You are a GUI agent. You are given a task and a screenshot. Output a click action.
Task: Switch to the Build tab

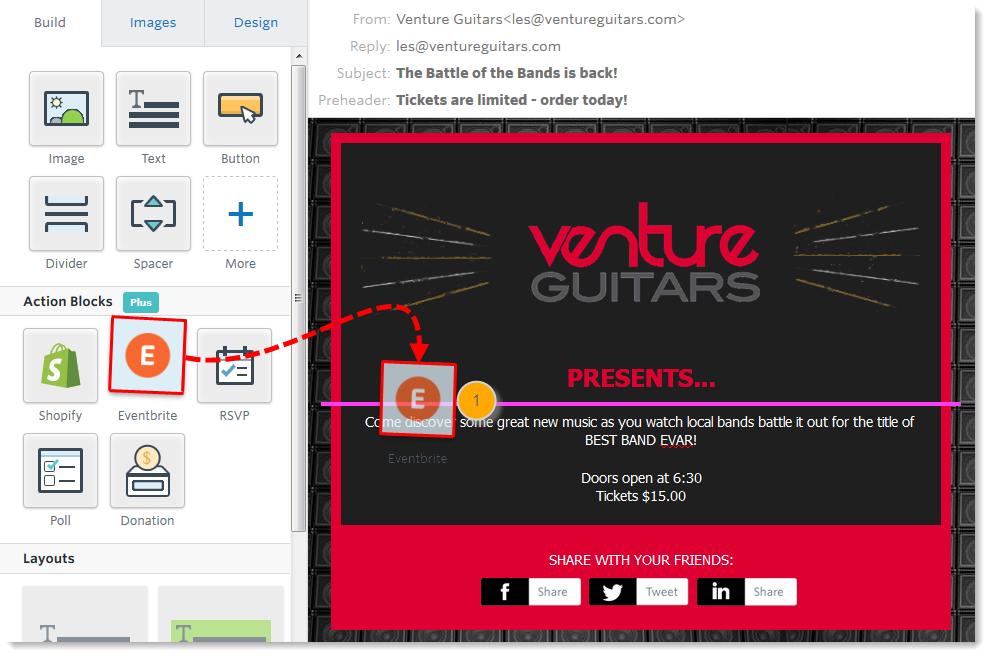coord(50,23)
